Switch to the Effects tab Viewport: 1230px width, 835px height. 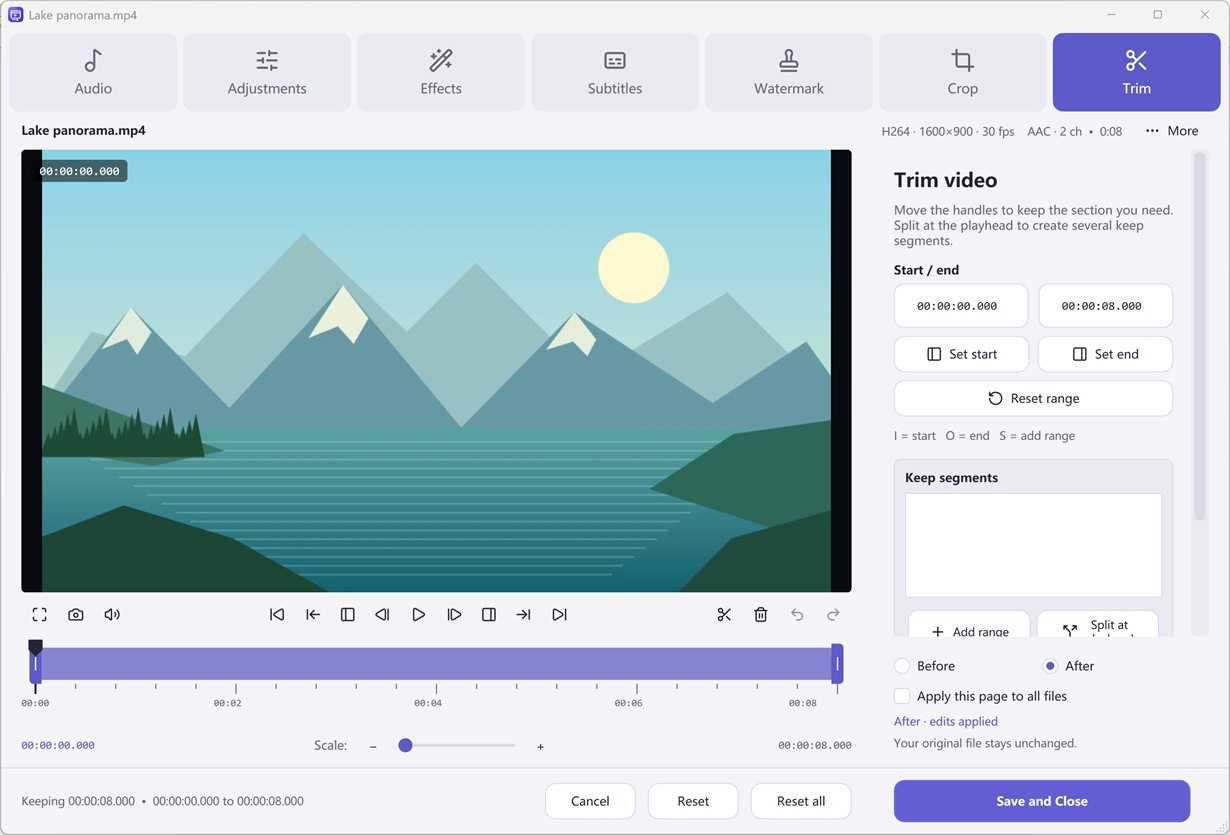441,72
